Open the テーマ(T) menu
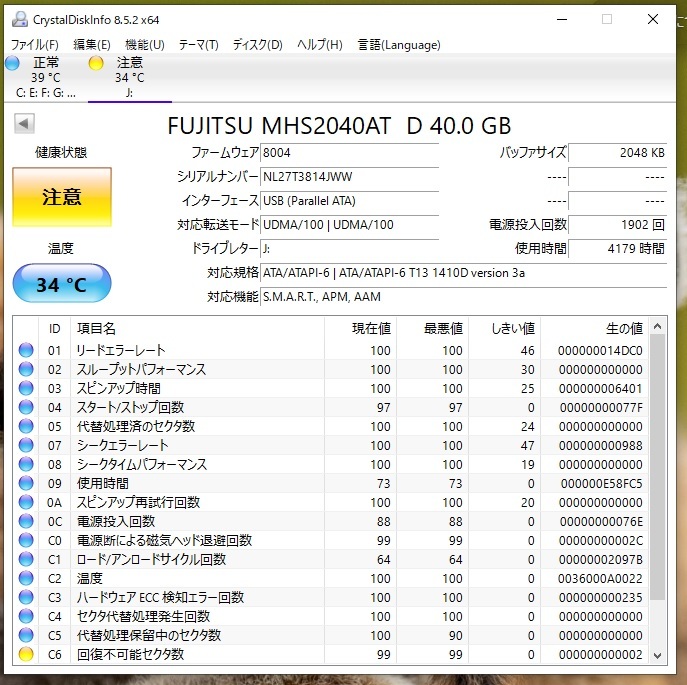687x685 pixels. click(x=198, y=45)
